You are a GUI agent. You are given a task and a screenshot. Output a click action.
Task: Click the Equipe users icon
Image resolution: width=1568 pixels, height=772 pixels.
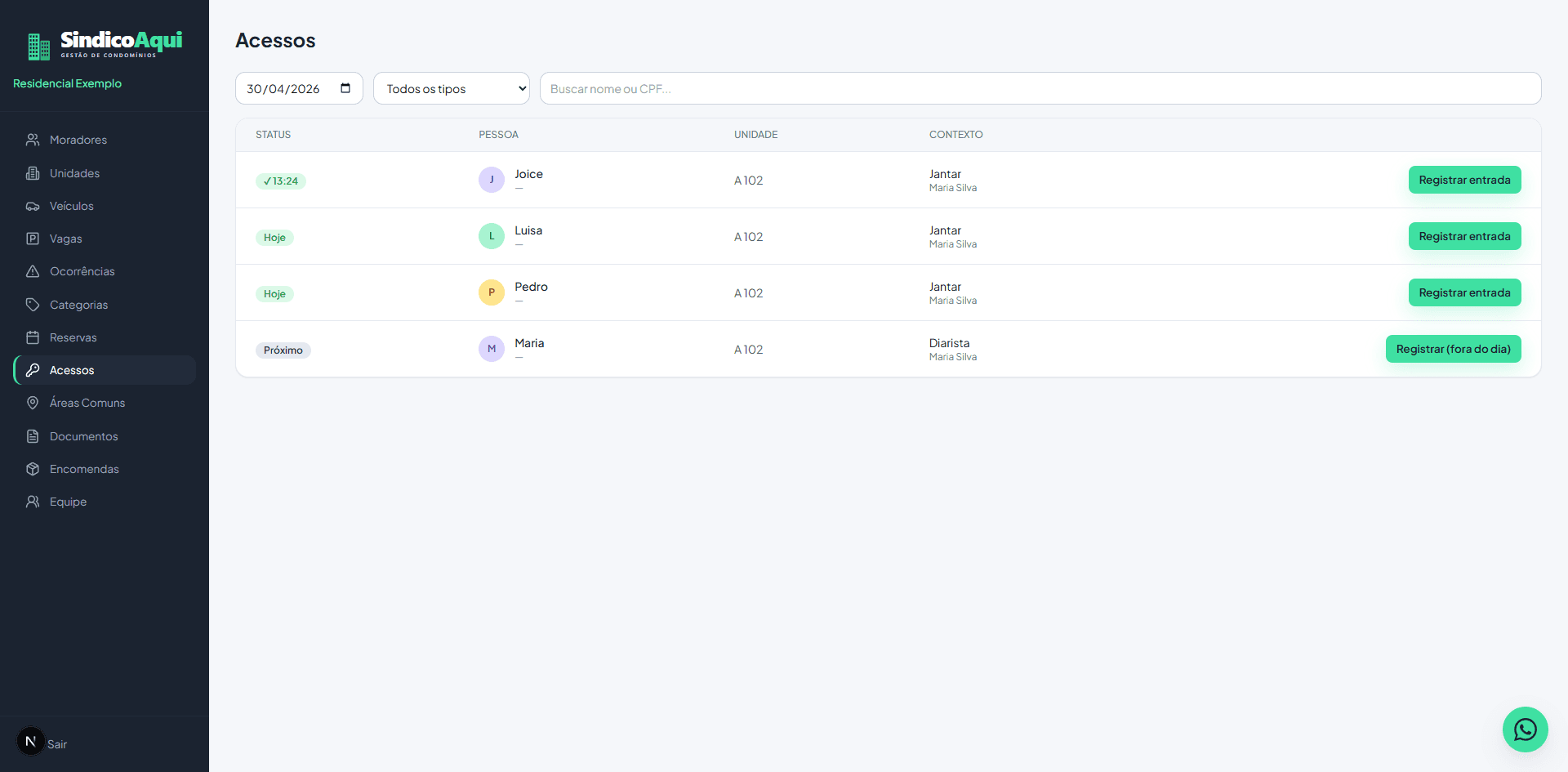click(33, 502)
